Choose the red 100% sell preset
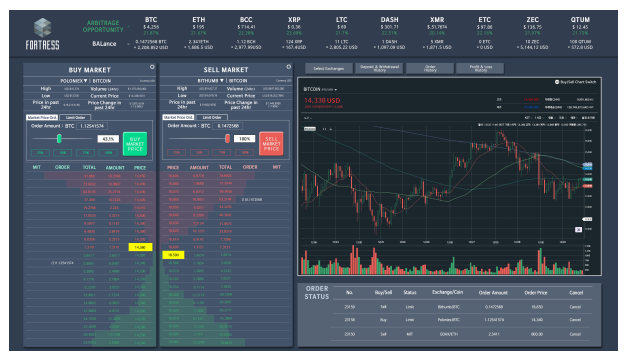 (x=245, y=153)
